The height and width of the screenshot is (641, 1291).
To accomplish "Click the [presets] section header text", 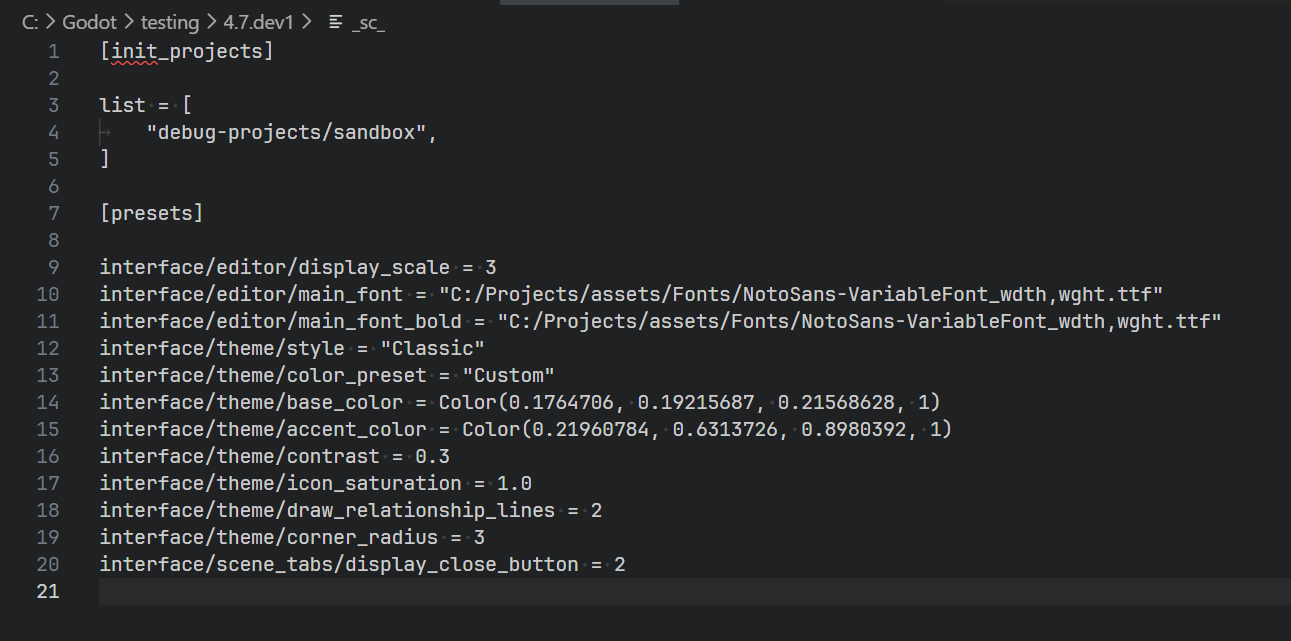I will coord(151,213).
